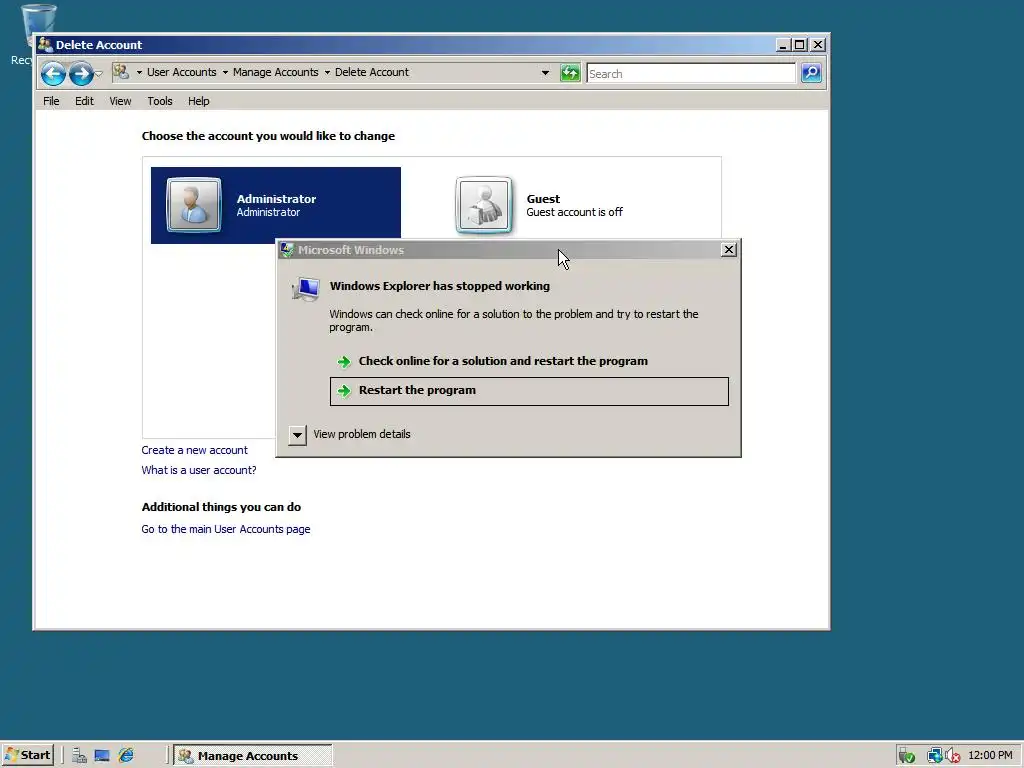Open the Start menu
Viewport: 1024px width, 768px height.
tap(28, 756)
